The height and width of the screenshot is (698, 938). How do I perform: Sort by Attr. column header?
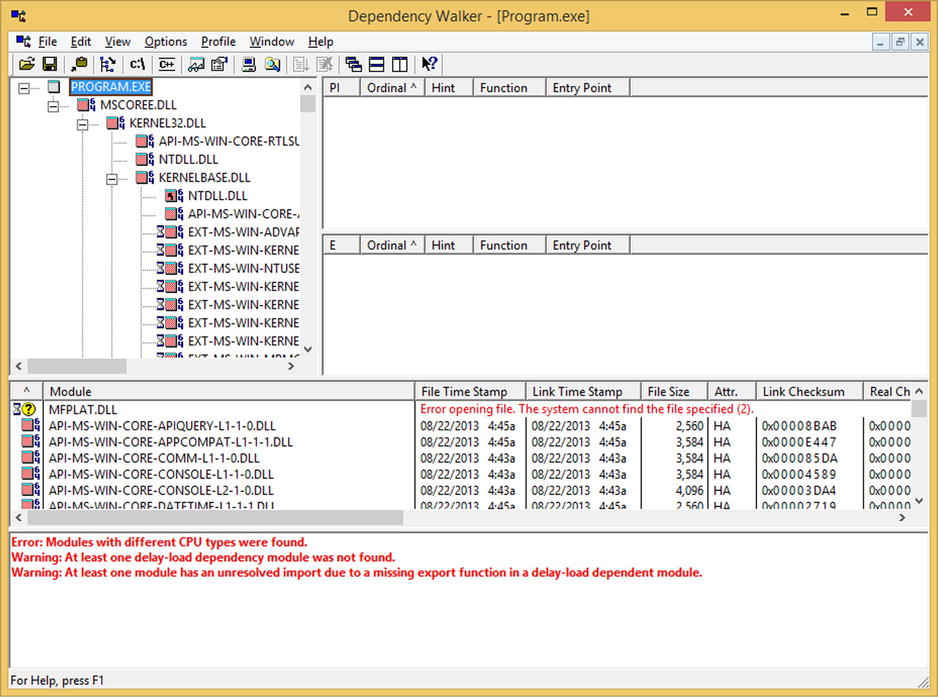pos(732,392)
